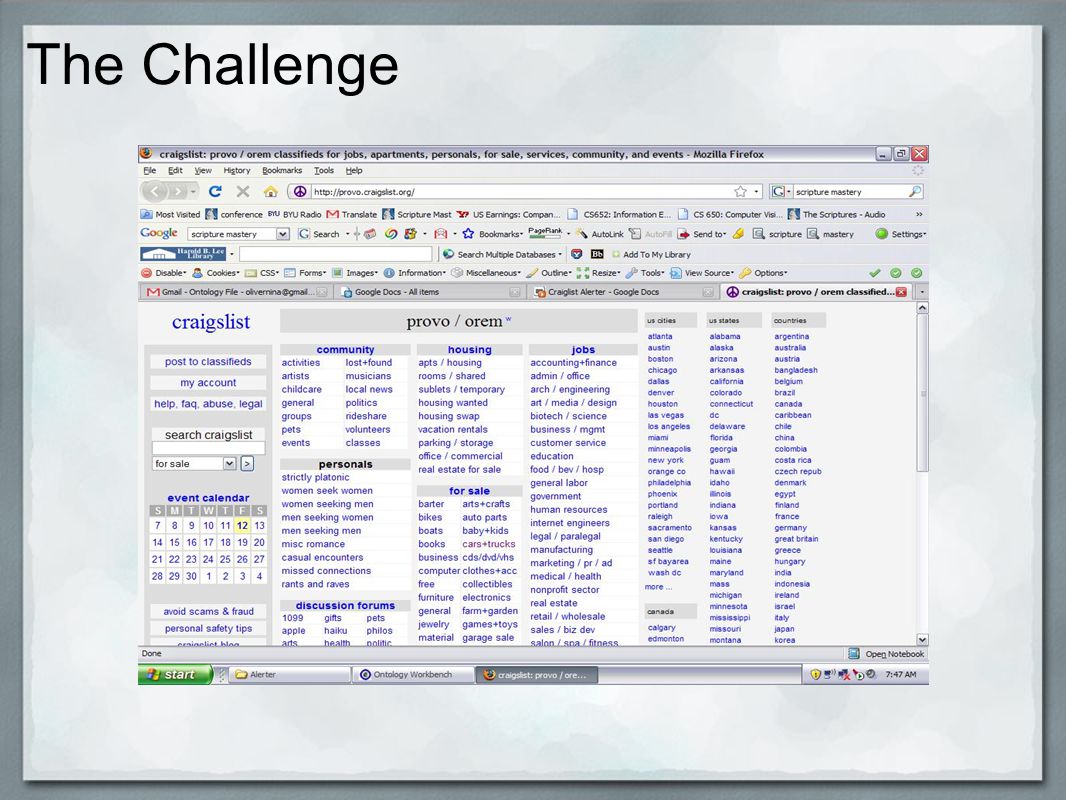1066x800 pixels.
Task: Open the web developer Cookies menu
Action: [216, 273]
